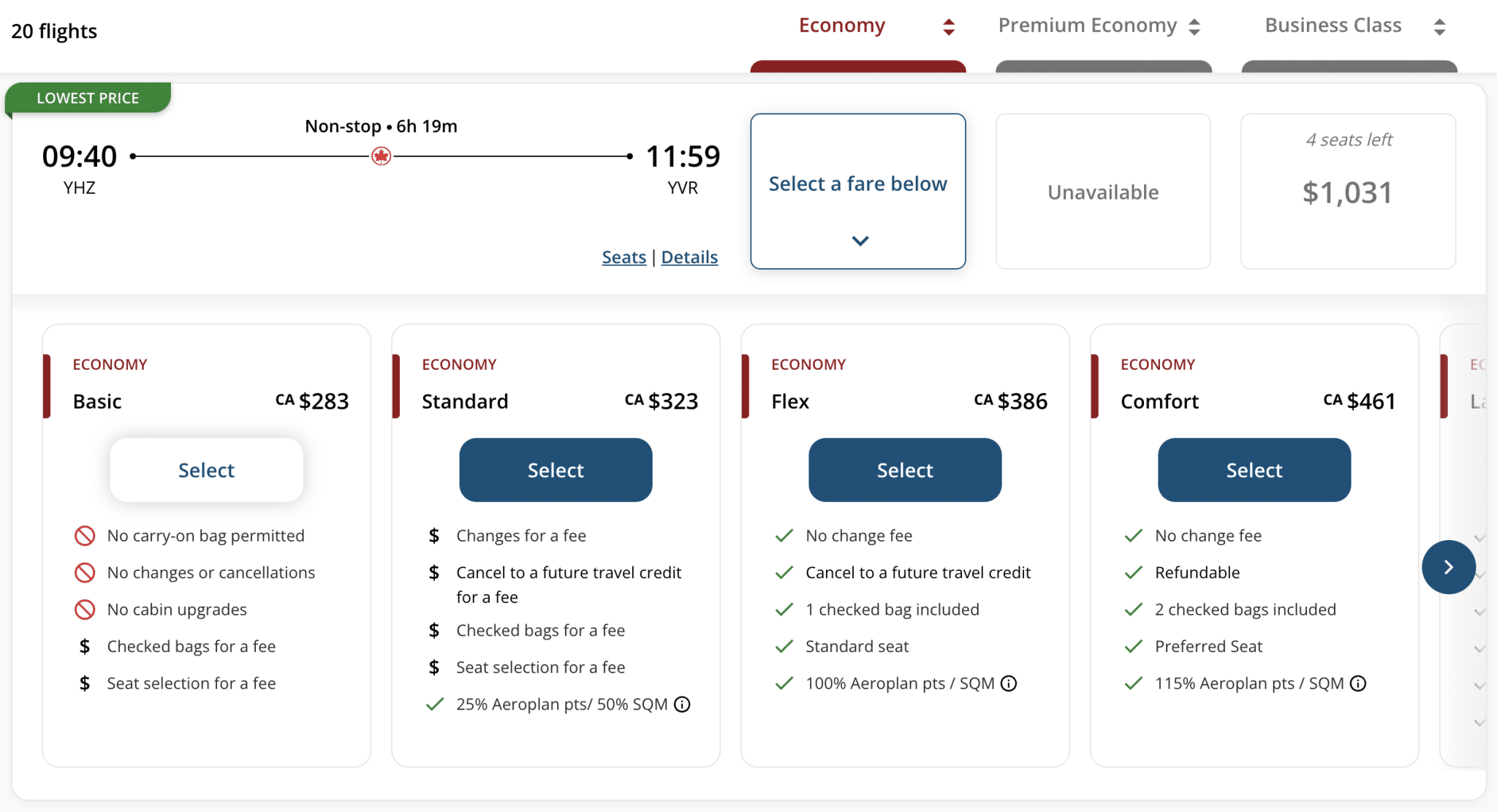Sort by Business Class price arrows
The width and height of the screenshot is (1497, 812).
pos(1439,27)
